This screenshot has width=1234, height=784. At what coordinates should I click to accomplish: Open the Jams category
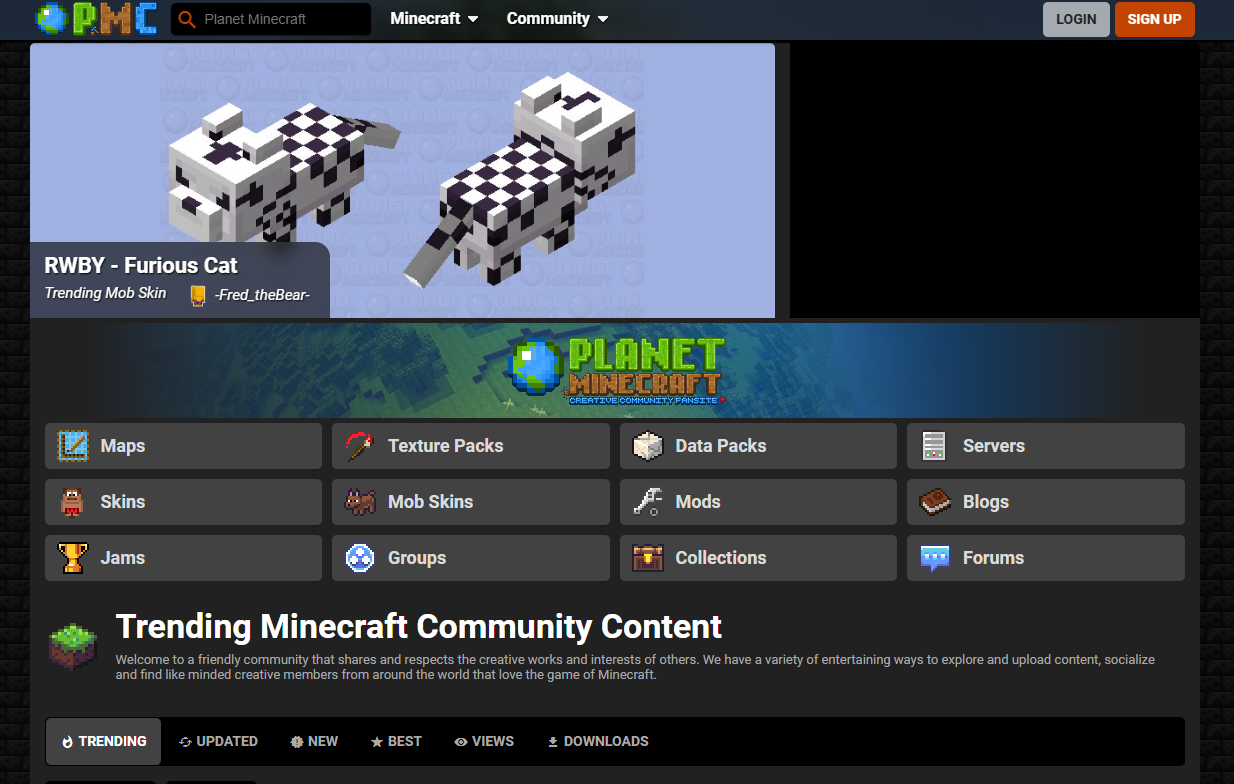point(183,558)
